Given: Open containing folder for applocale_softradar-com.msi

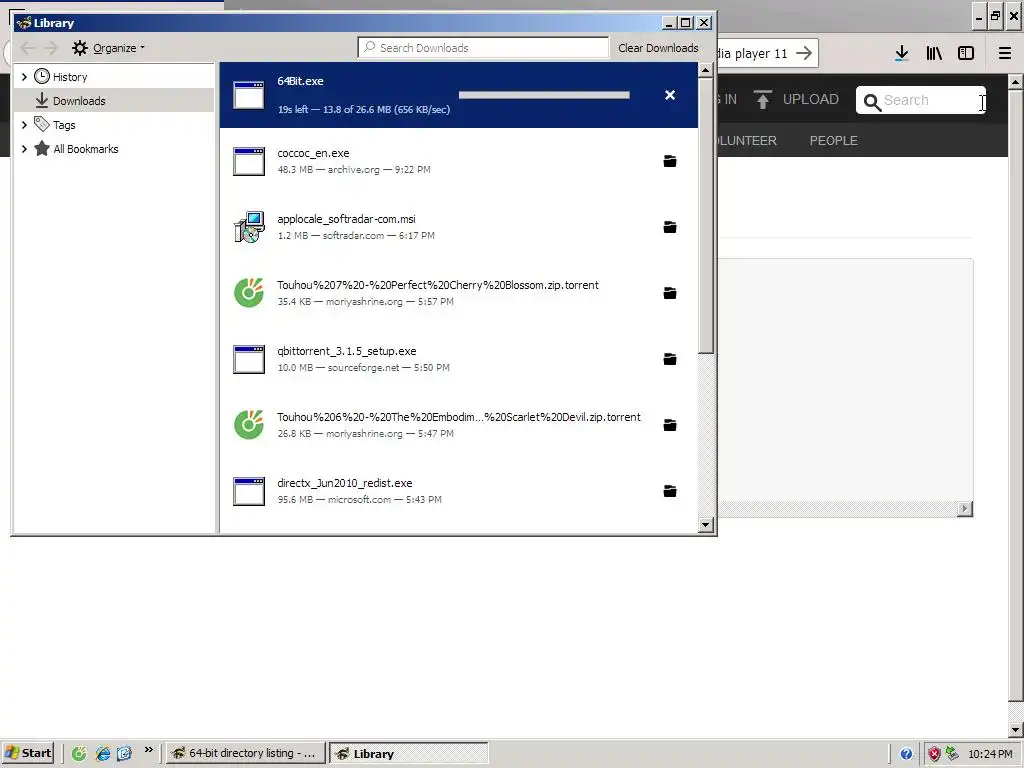Looking at the screenshot, I should tap(669, 227).
